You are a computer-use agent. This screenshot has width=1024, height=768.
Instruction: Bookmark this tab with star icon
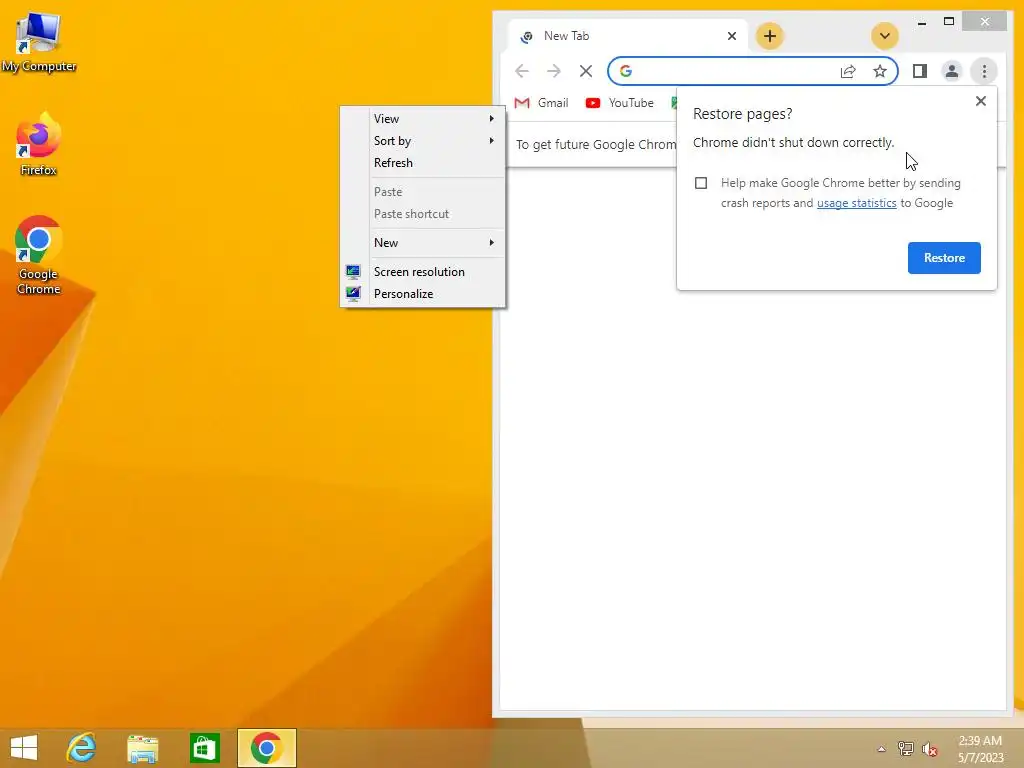[x=880, y=71]
